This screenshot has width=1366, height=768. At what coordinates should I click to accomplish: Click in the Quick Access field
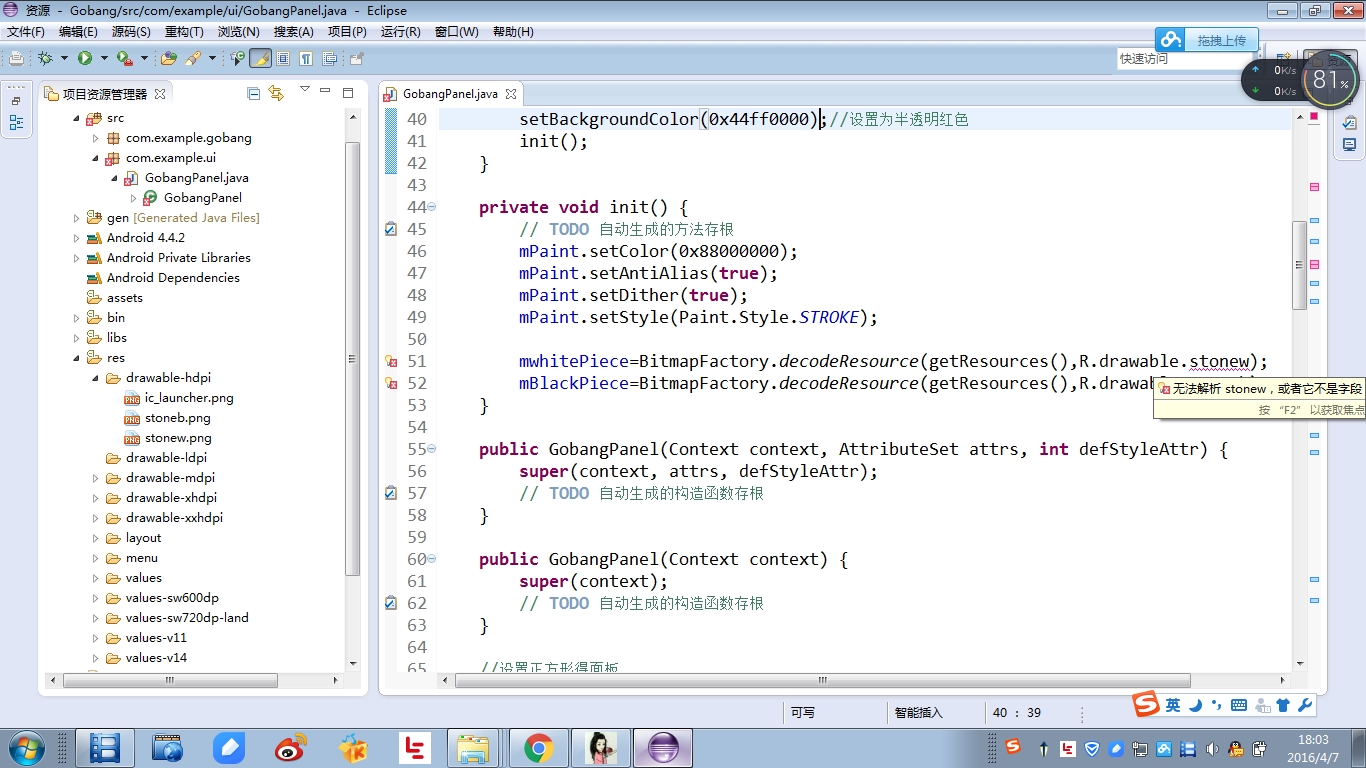pyautogui.click(x=1185, y=59)
